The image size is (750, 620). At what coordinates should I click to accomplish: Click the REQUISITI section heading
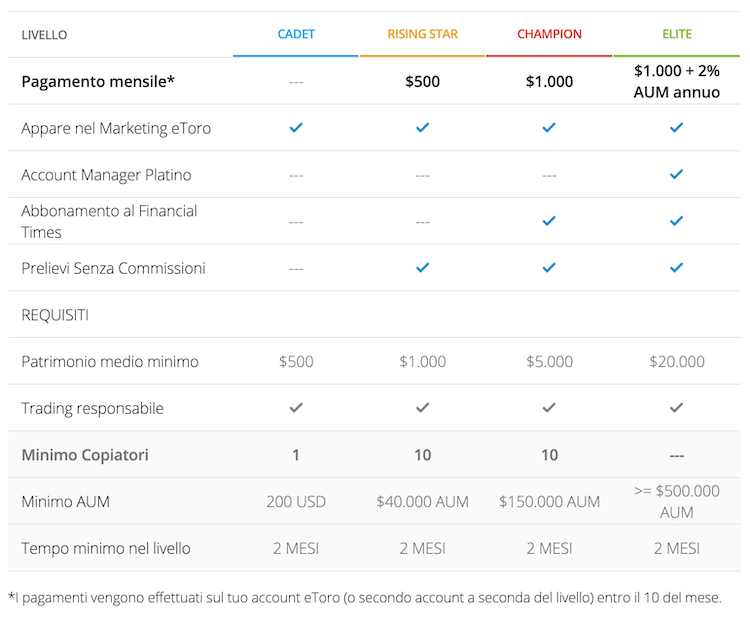(55, 315)
